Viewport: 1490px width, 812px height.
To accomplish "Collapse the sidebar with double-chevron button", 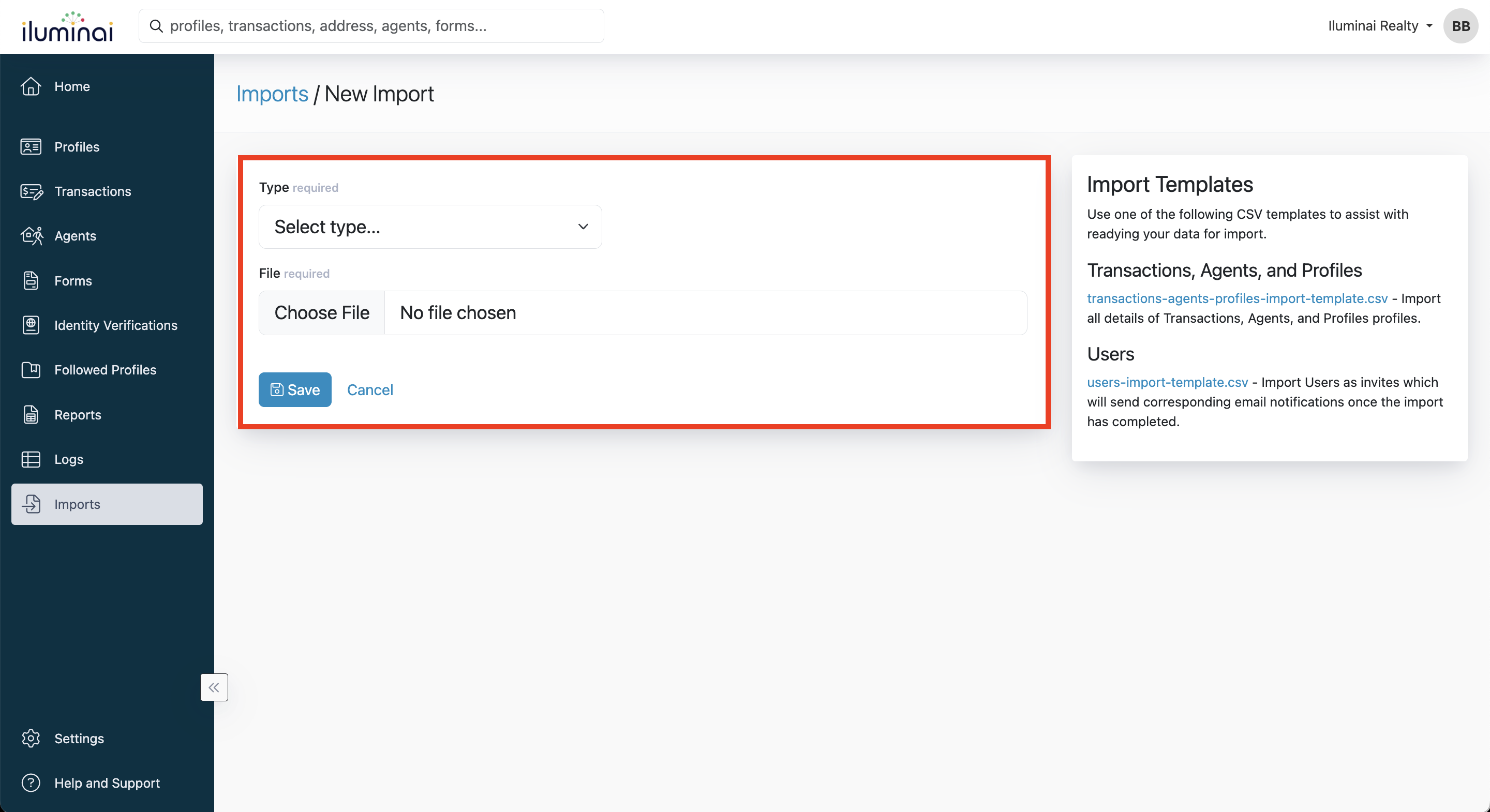I will click(214, 687).
